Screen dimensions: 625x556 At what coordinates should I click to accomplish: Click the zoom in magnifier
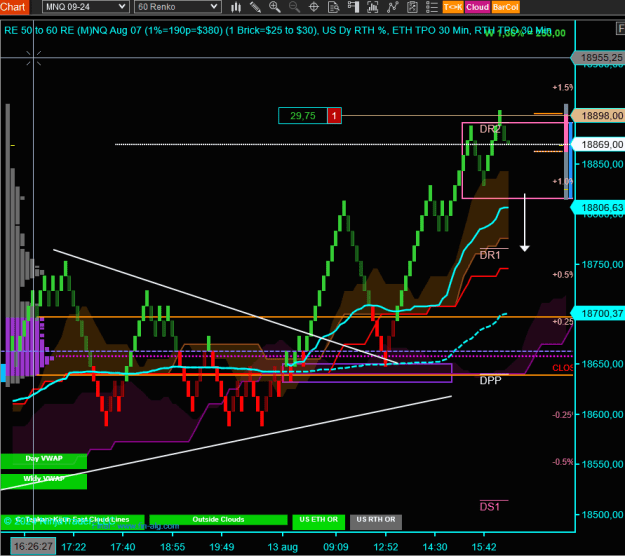[275, 7]
